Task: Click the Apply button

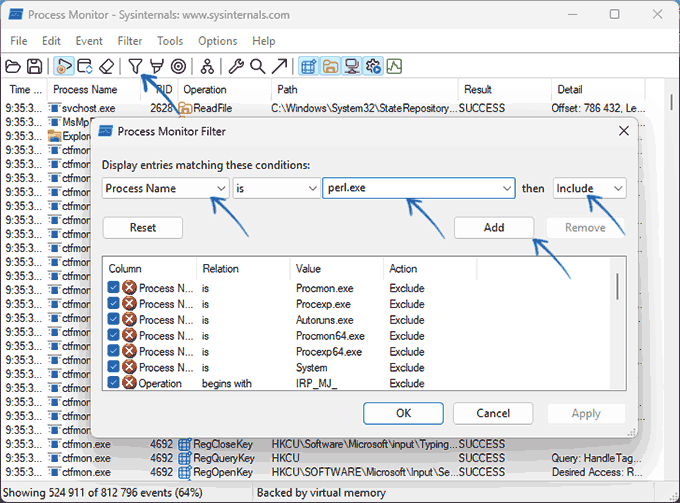Action: [x=586, y=413]
